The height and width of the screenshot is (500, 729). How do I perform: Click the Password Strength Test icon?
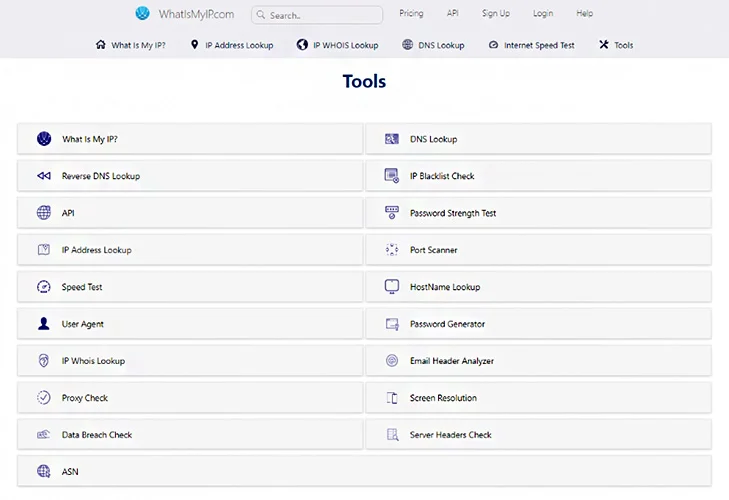[x=392, y=213]
